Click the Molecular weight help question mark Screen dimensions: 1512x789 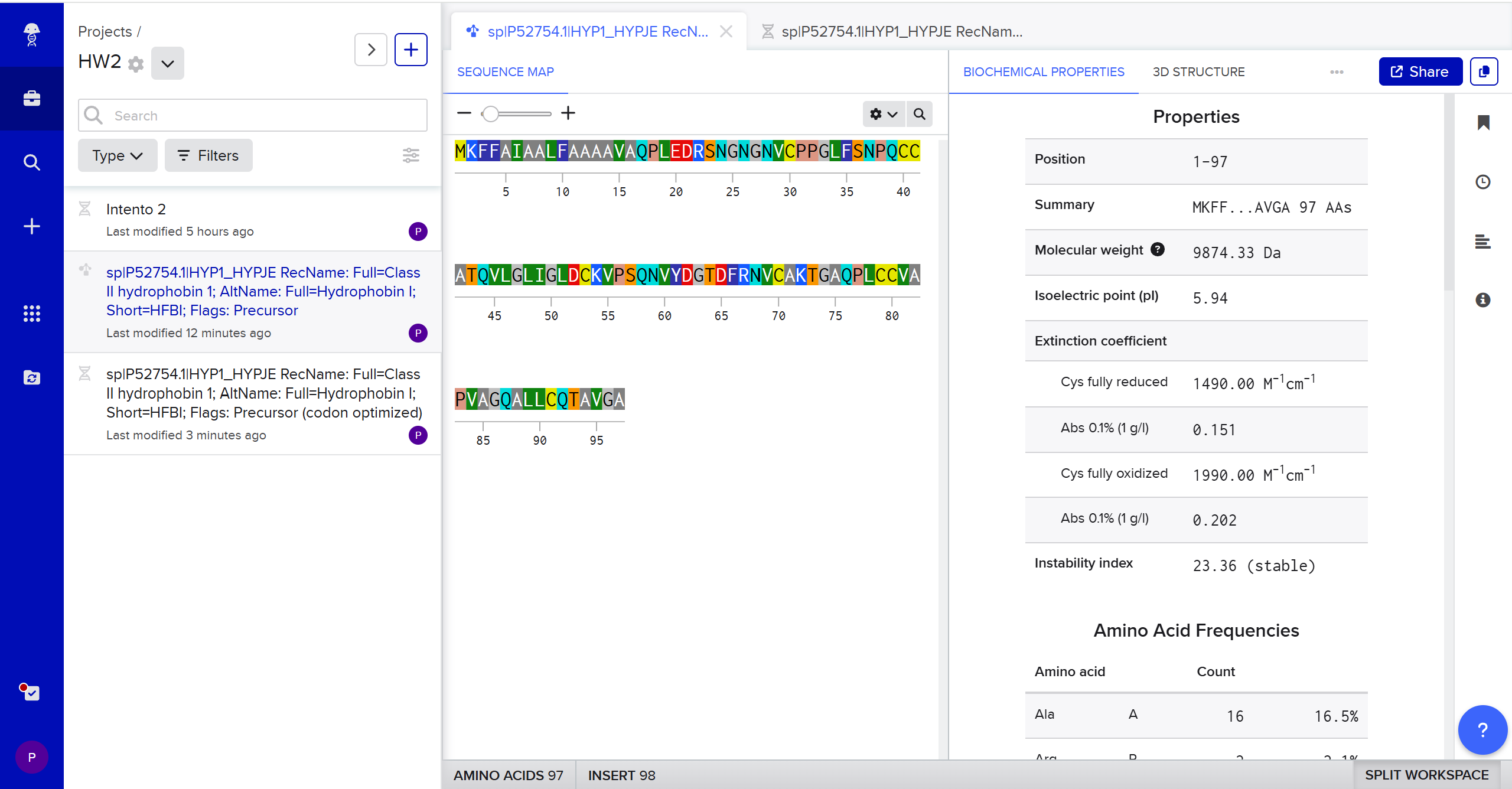[1158, 249]
